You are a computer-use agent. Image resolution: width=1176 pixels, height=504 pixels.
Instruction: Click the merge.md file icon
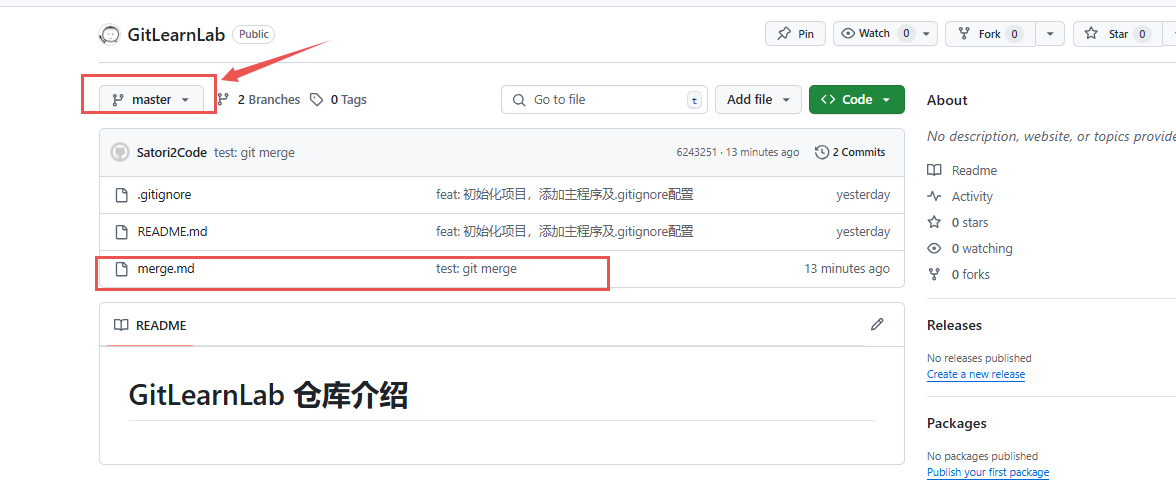coord(122,268)
